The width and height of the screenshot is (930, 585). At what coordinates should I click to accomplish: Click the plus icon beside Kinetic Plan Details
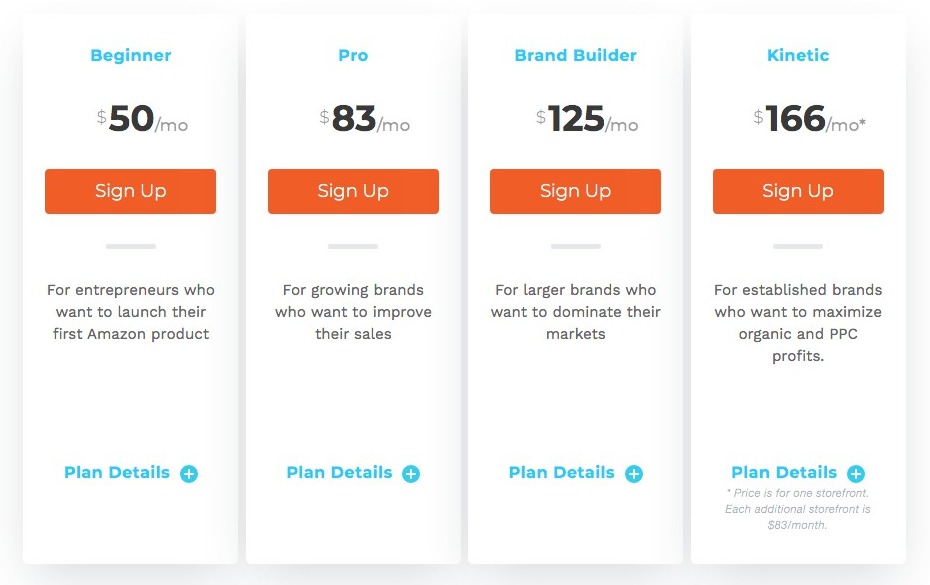856,473
